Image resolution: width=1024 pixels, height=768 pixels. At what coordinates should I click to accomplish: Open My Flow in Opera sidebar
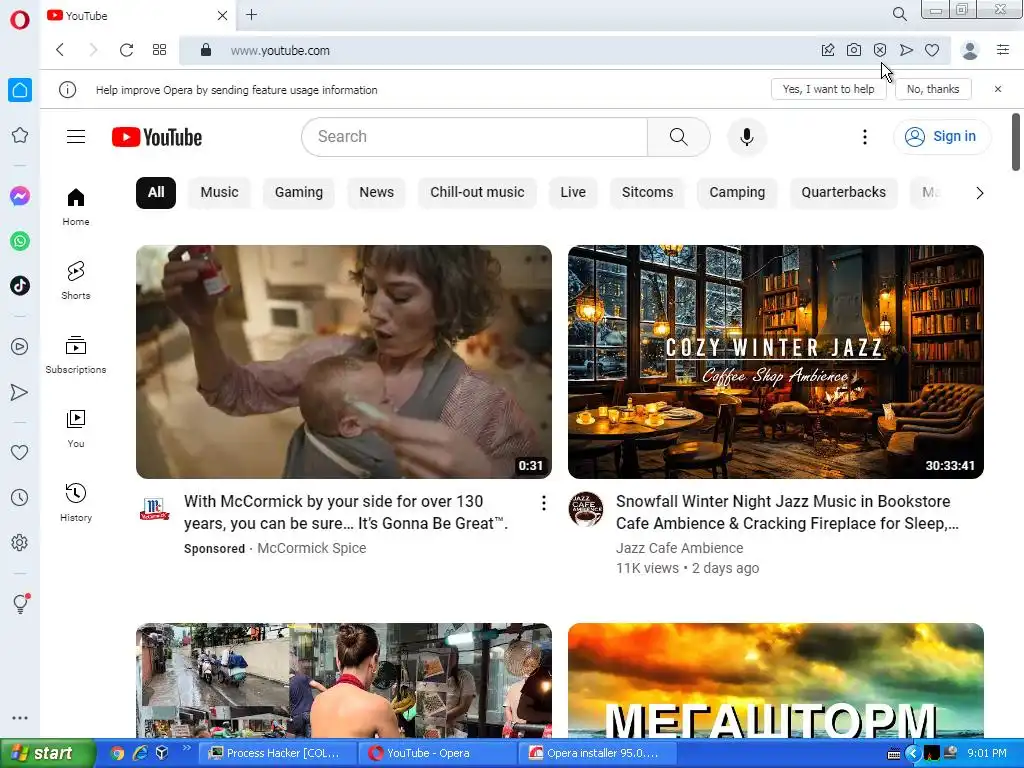point(20,392)
